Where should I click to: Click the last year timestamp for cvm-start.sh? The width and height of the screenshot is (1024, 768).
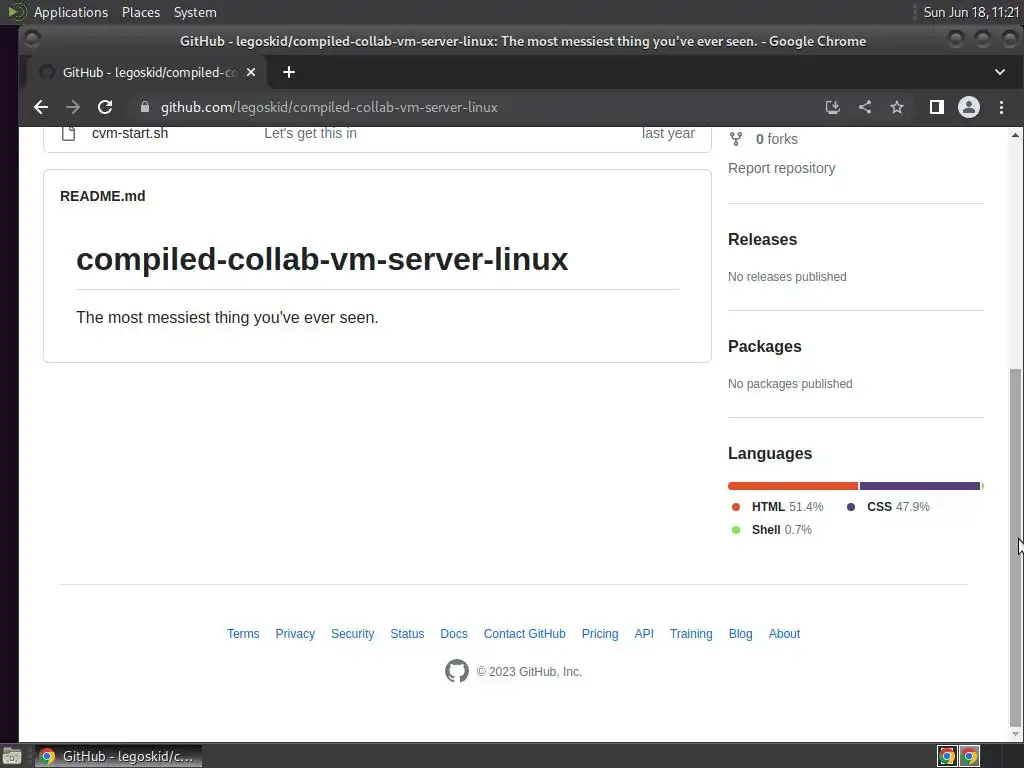click(x=668, y=133)
